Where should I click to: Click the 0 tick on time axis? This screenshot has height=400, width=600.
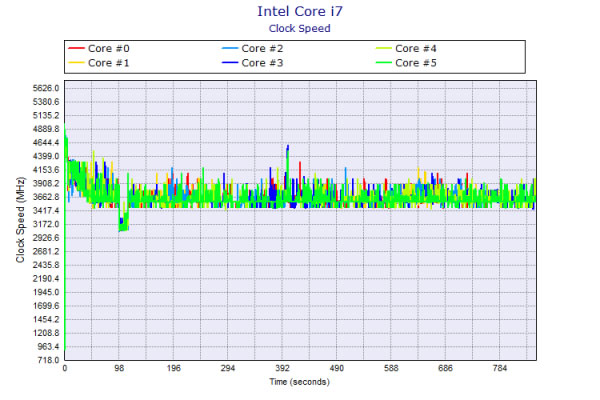pyautogui.click(x=65, y=368)
